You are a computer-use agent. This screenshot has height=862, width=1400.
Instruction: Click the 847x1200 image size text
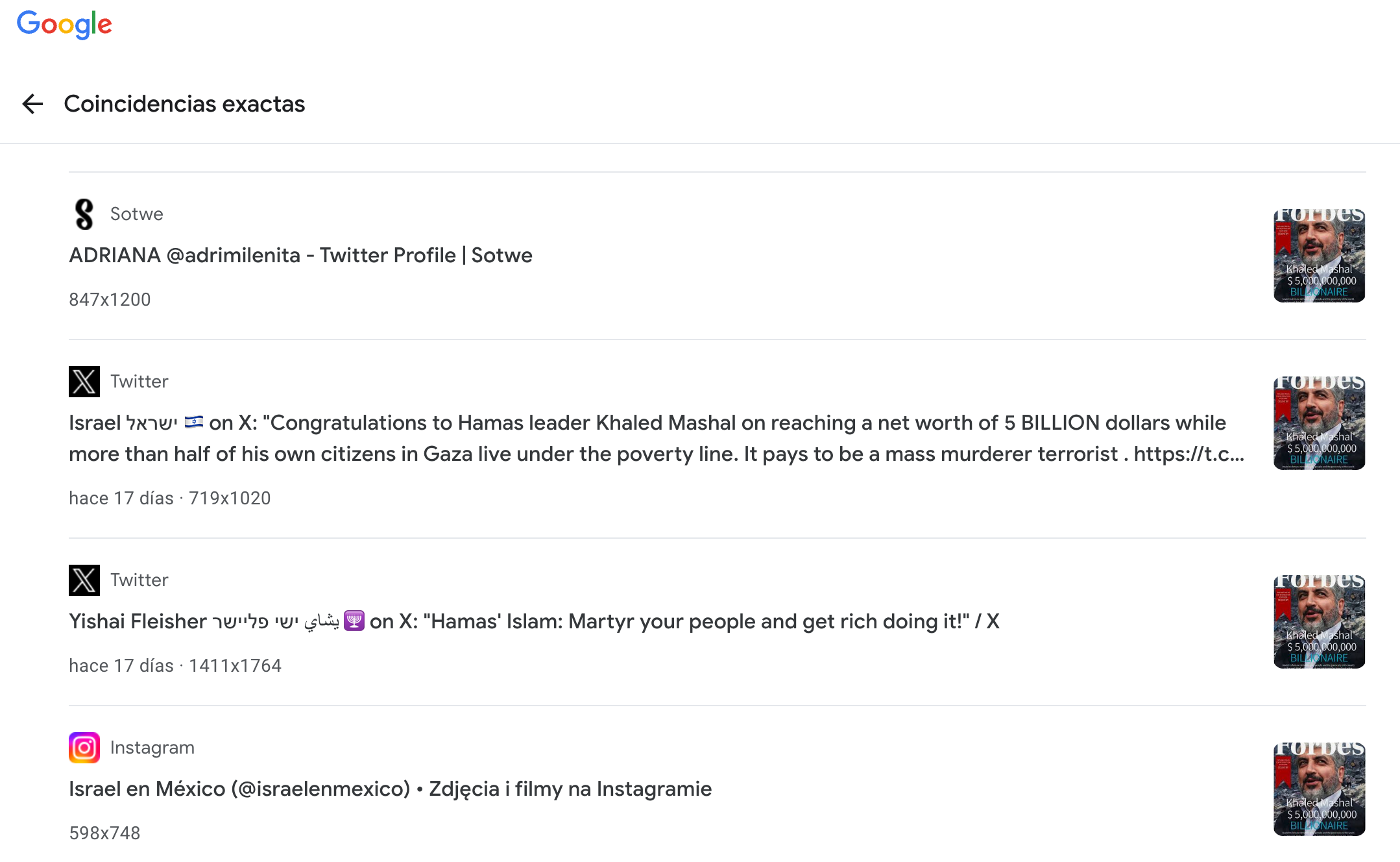pos(110,299)
